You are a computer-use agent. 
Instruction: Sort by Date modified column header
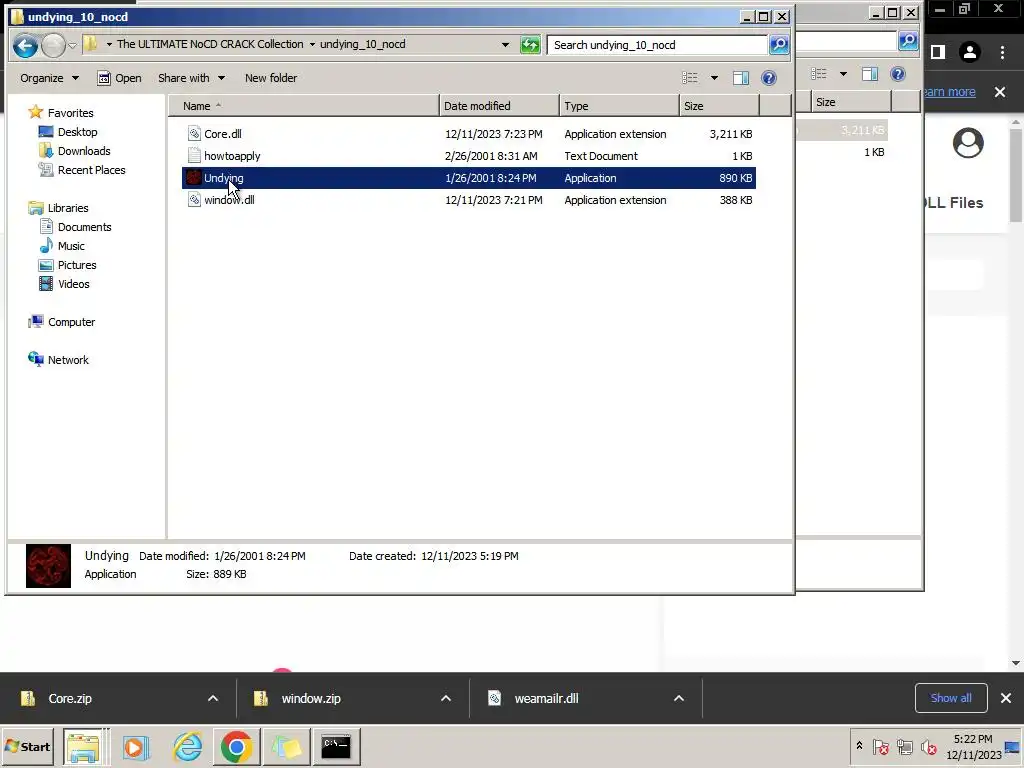coord(500,106)
